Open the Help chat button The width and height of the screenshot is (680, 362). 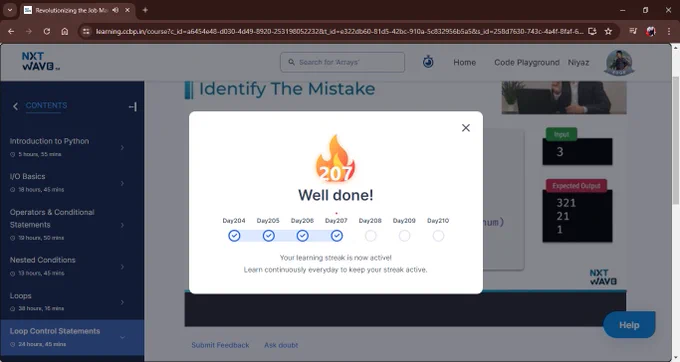[x=629, y=325]
